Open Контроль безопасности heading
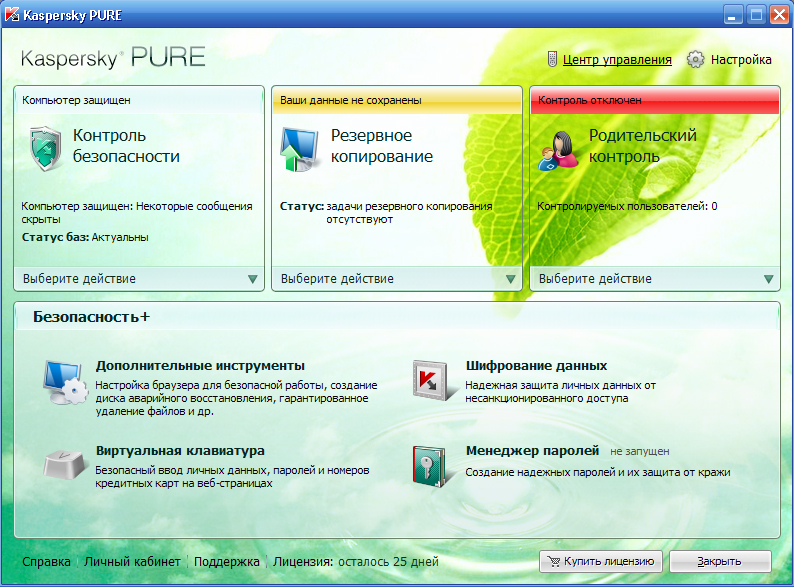 126,146
